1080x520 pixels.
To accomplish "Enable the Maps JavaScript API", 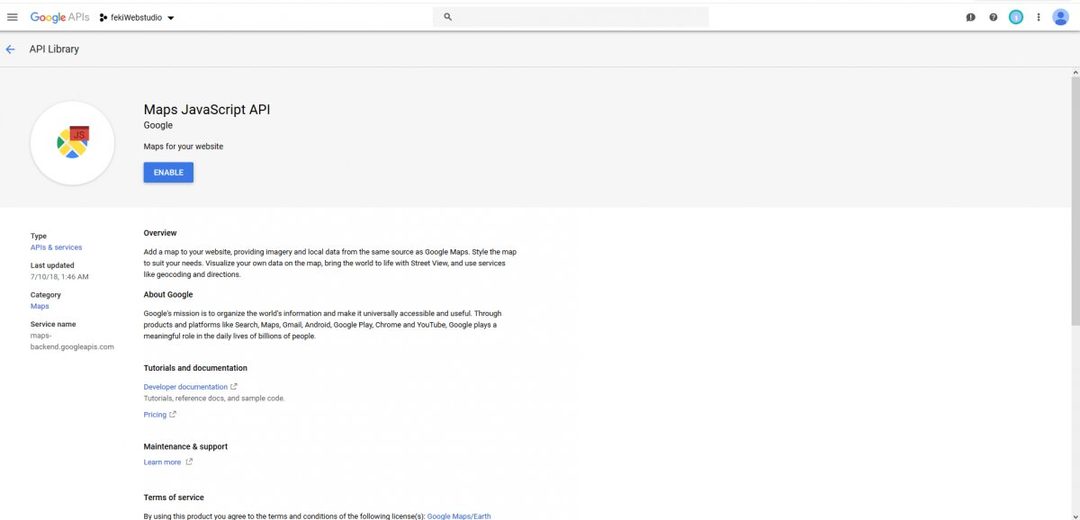I will coord(168,172).
